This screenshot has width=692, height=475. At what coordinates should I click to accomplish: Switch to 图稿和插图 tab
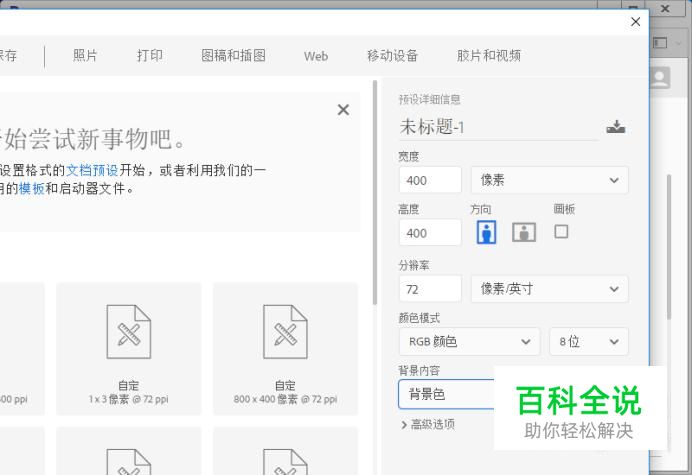point(233,56)
